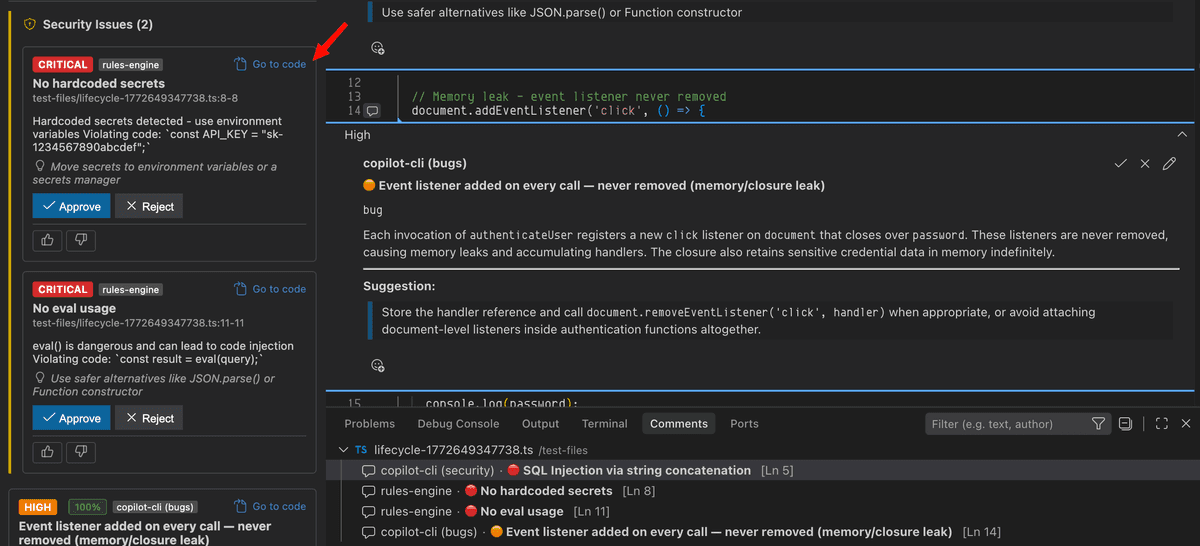Go to code for No hardcoded secrets
Screen dimensions: 1200x546
click(270, 64)
